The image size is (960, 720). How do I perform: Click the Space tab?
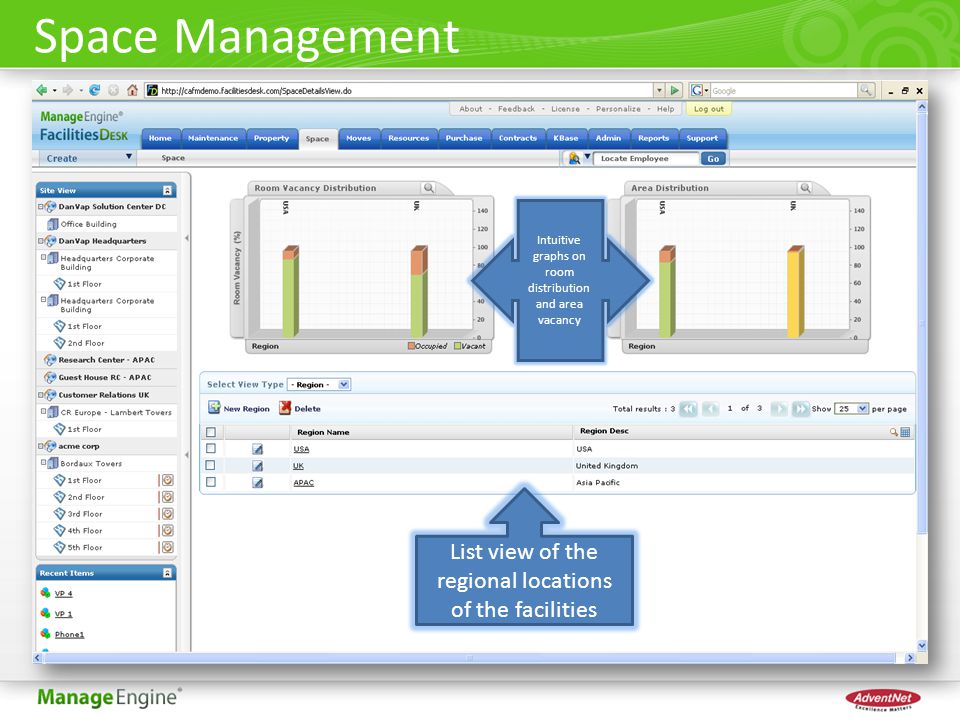point(317,139)
